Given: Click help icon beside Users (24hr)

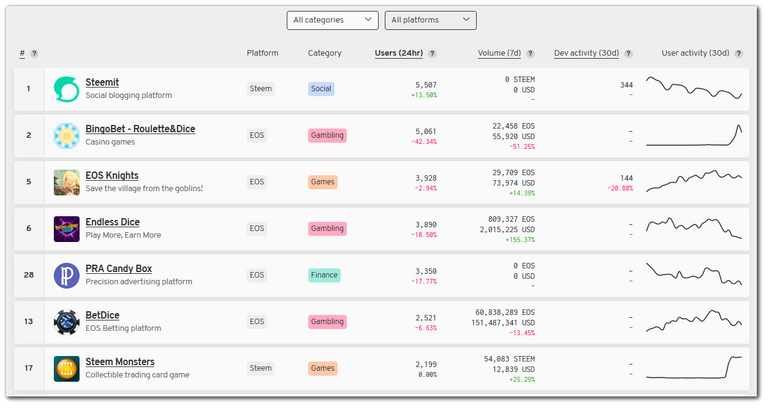Looking at the screenshot, I should (432, 54).
